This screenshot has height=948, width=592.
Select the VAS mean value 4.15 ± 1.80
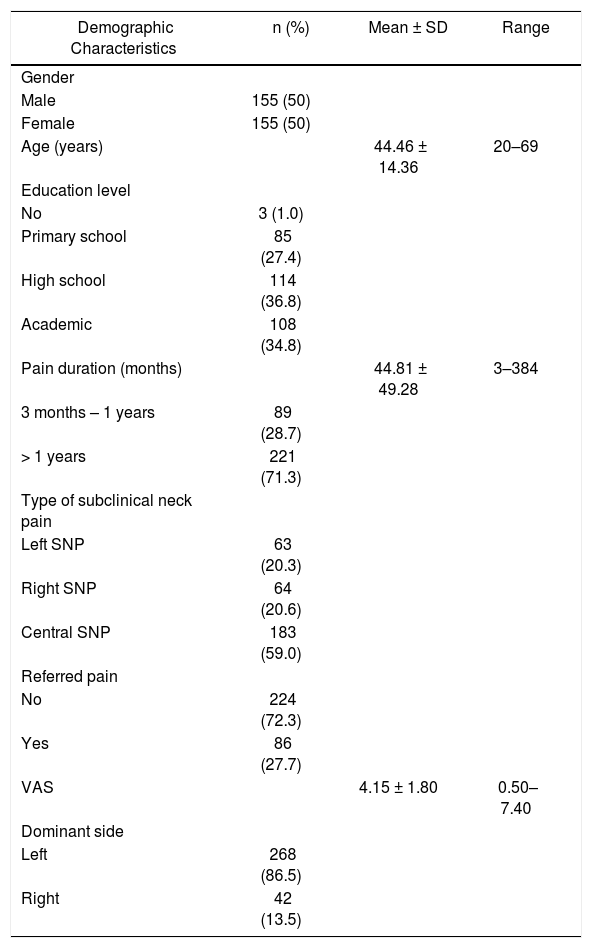coord(398,788)
